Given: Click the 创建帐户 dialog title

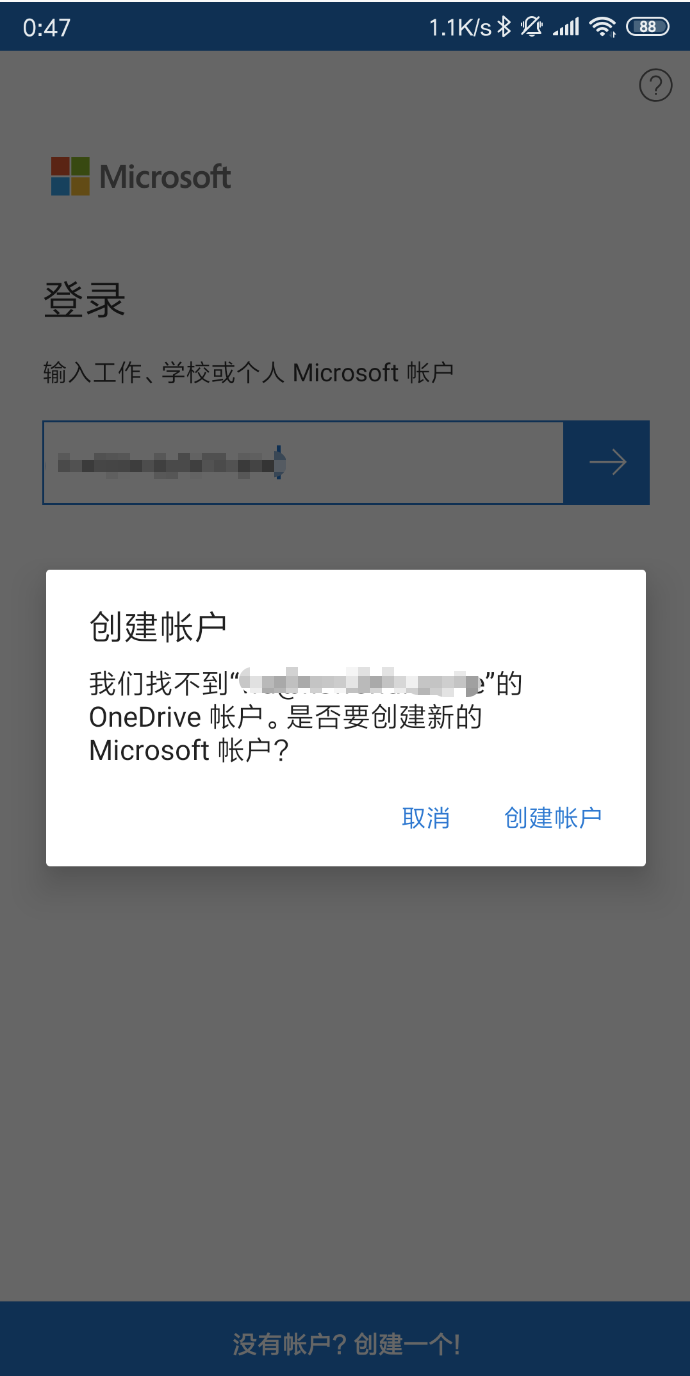Looking at the screenshot, I should pos(158,626).
